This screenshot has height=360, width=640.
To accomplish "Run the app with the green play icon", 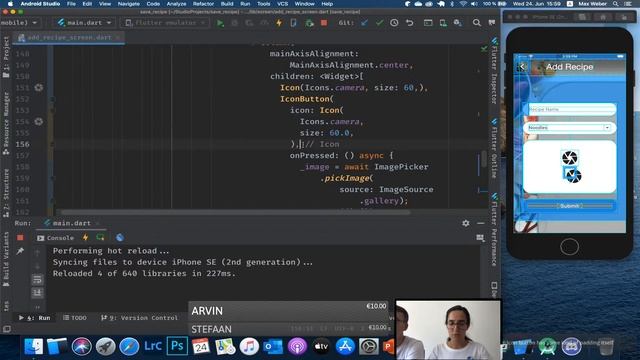I will [220, 23].
